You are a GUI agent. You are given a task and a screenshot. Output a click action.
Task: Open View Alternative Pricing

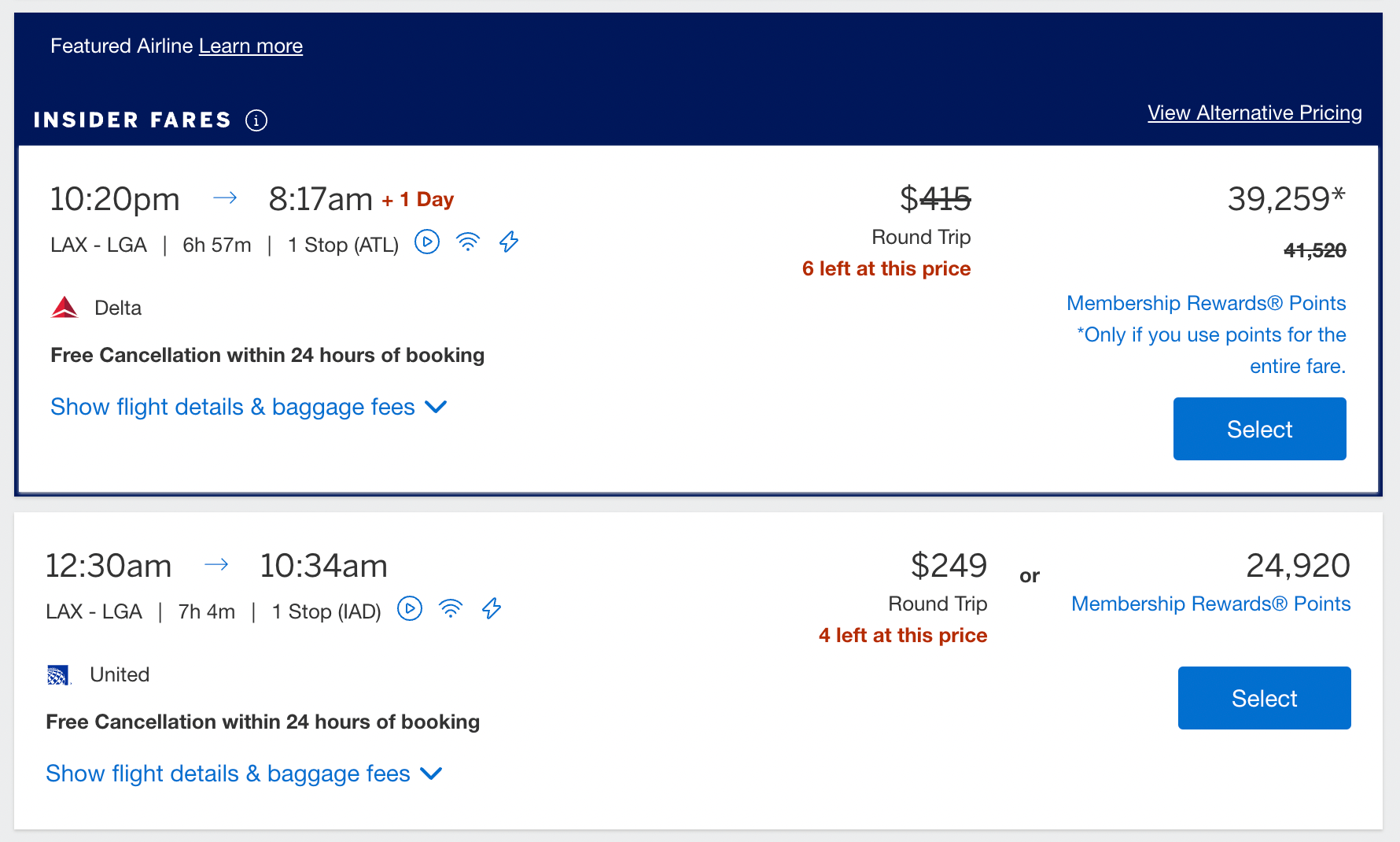(1254, 113)
